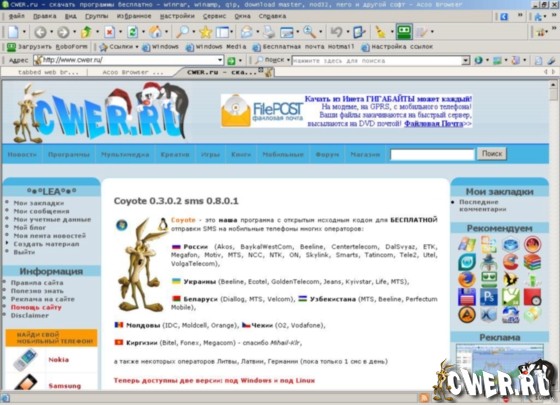Click the Бесплатная почта Hotmail bookmark
The image size is (560, 405).
point(304,47)
